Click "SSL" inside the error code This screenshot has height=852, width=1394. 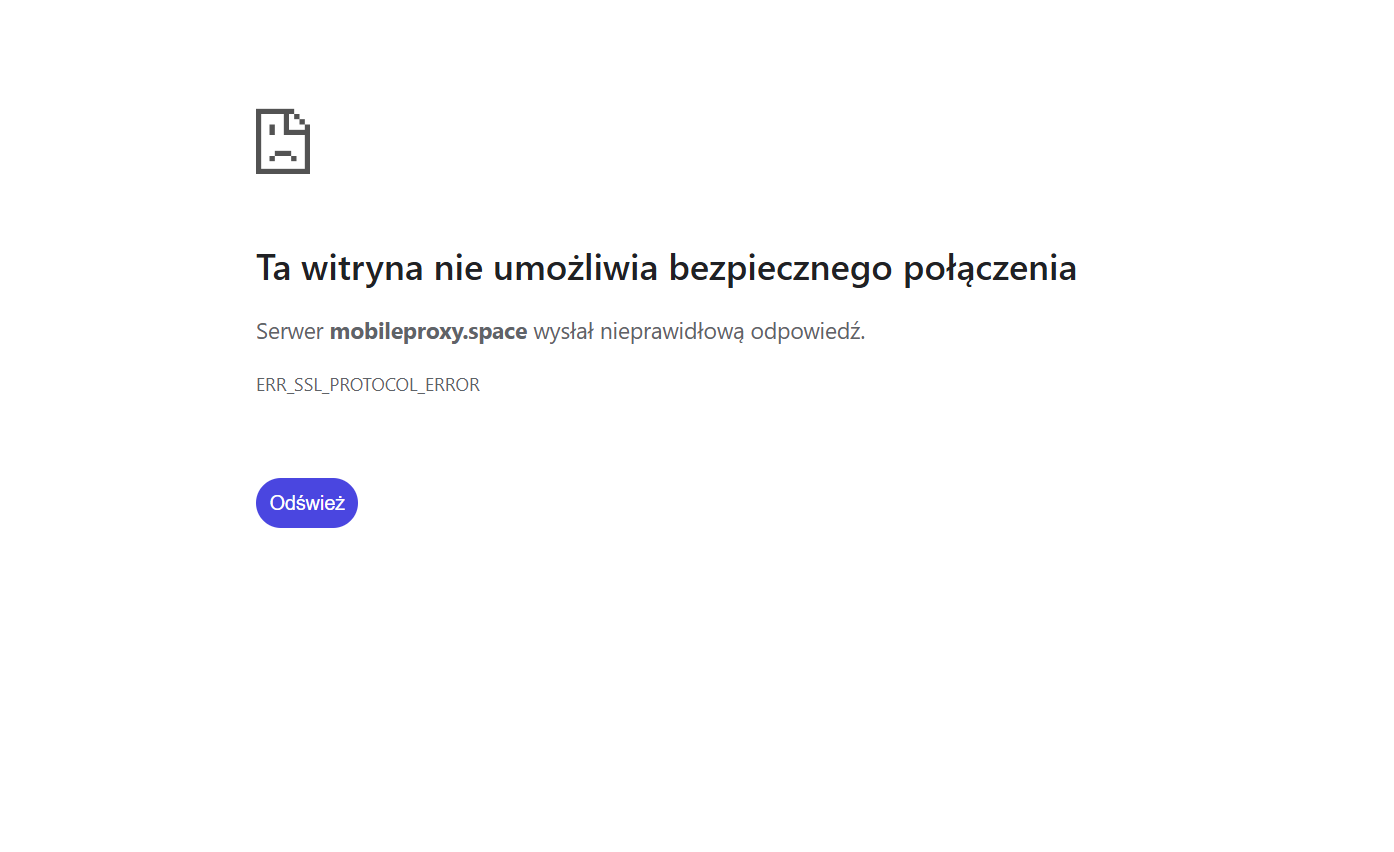[x=308, y=385]
